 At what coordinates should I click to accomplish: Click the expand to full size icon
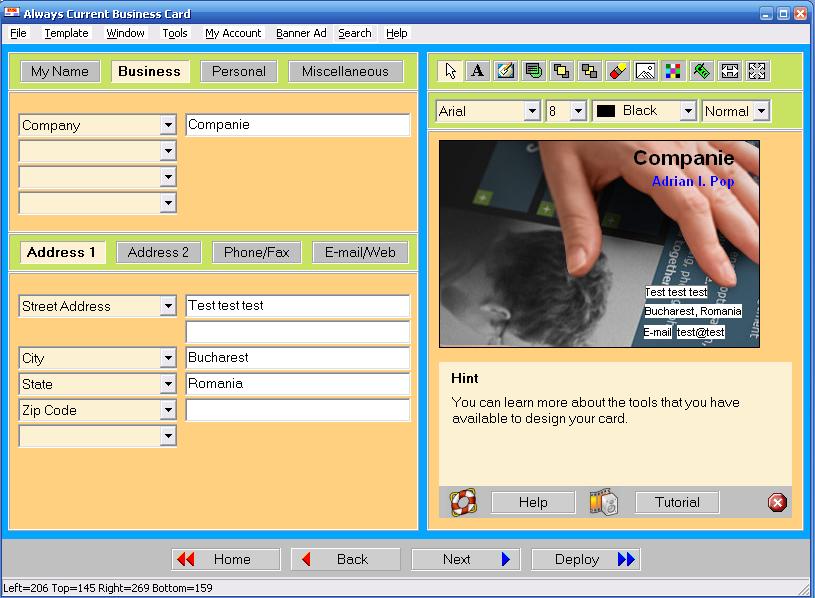[x=757, y=71]
